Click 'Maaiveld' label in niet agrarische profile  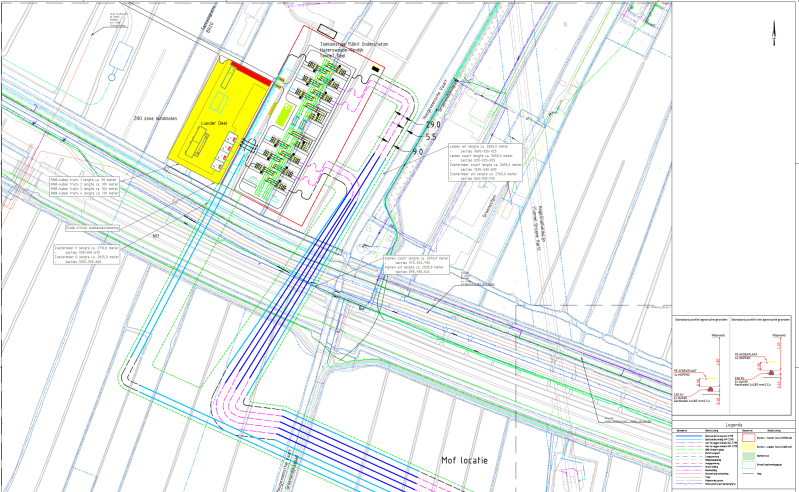point(779,335)
